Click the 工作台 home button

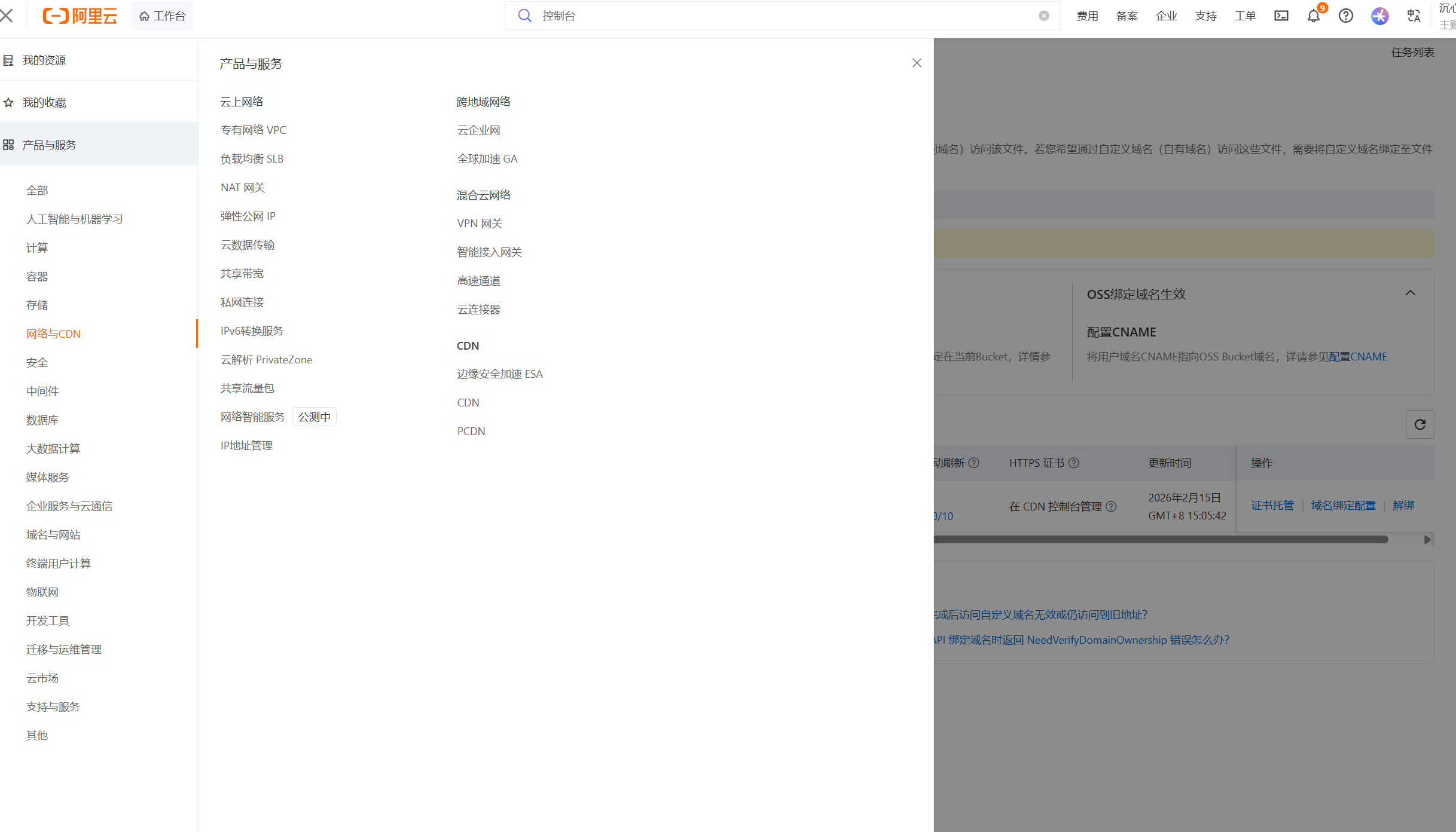[x=163, y=16]
